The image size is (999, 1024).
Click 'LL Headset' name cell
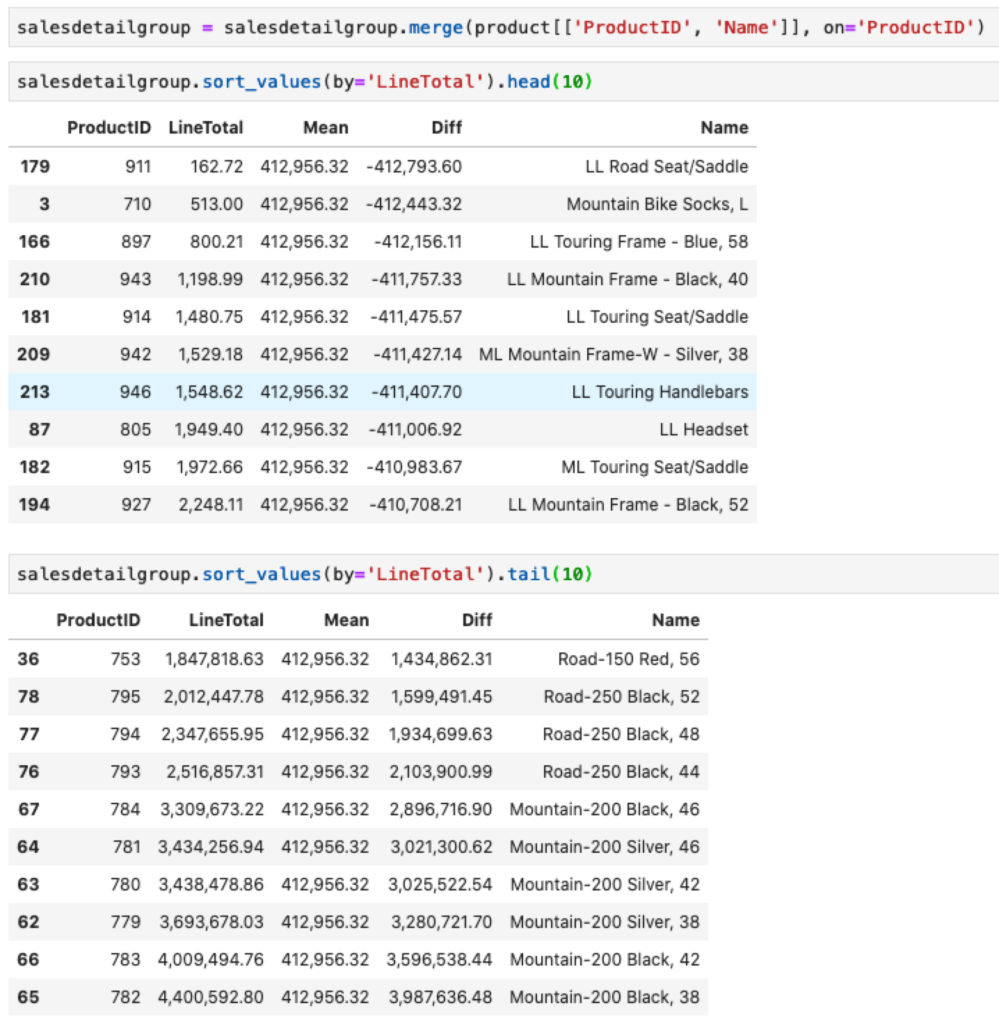pos(704,430)
